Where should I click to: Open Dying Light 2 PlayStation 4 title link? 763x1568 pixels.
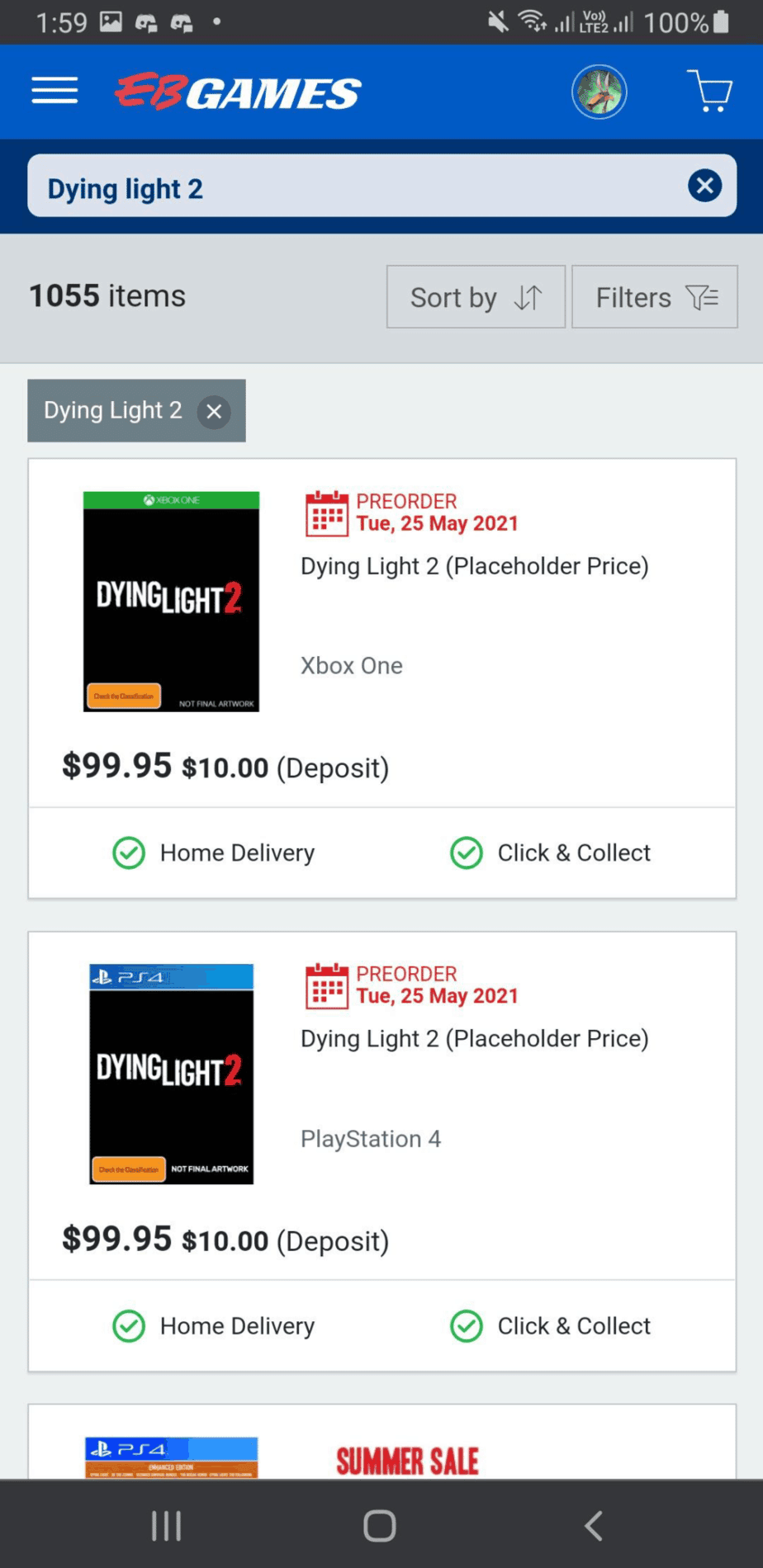tap(475, 1039)
